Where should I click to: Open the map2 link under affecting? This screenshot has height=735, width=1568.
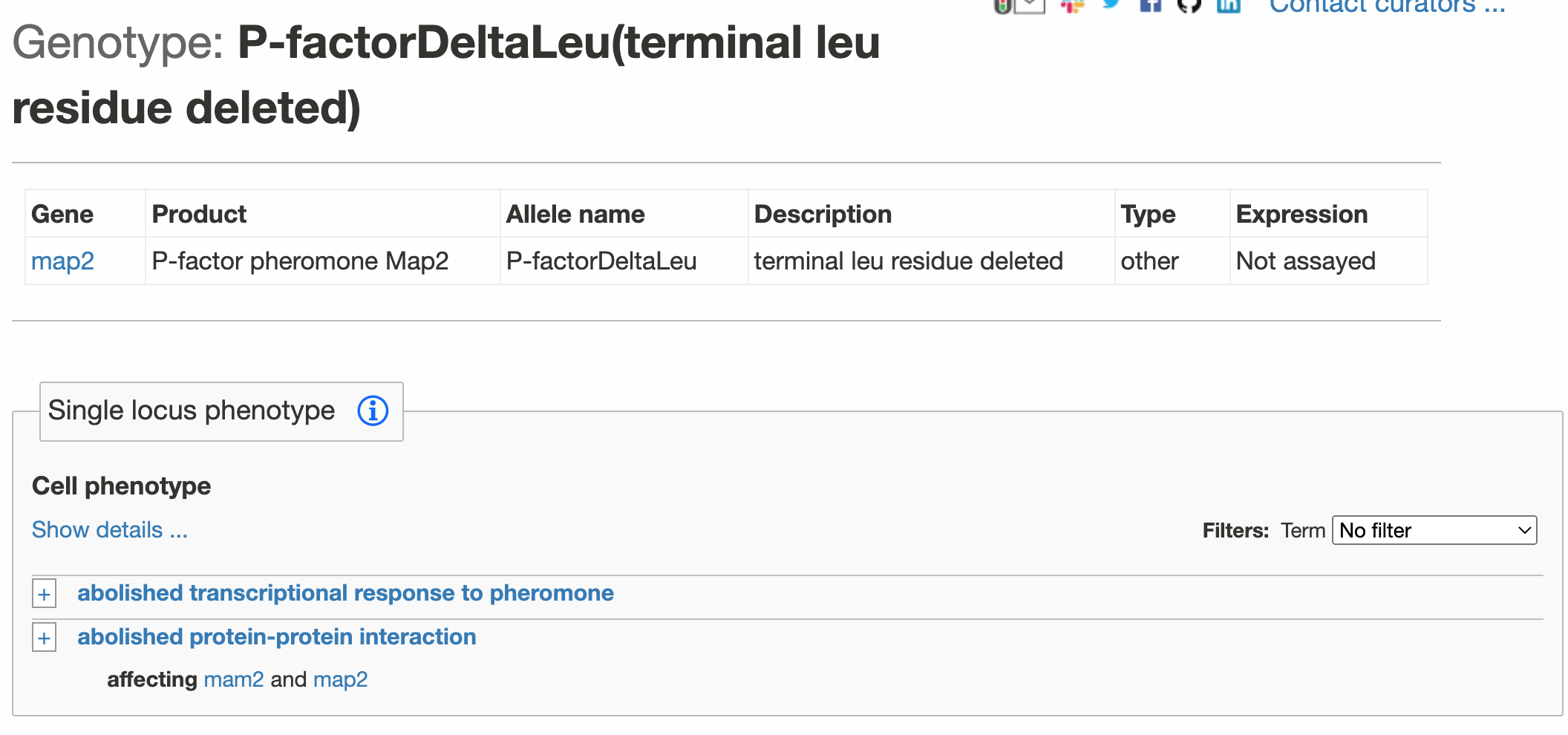coord(341,679)
